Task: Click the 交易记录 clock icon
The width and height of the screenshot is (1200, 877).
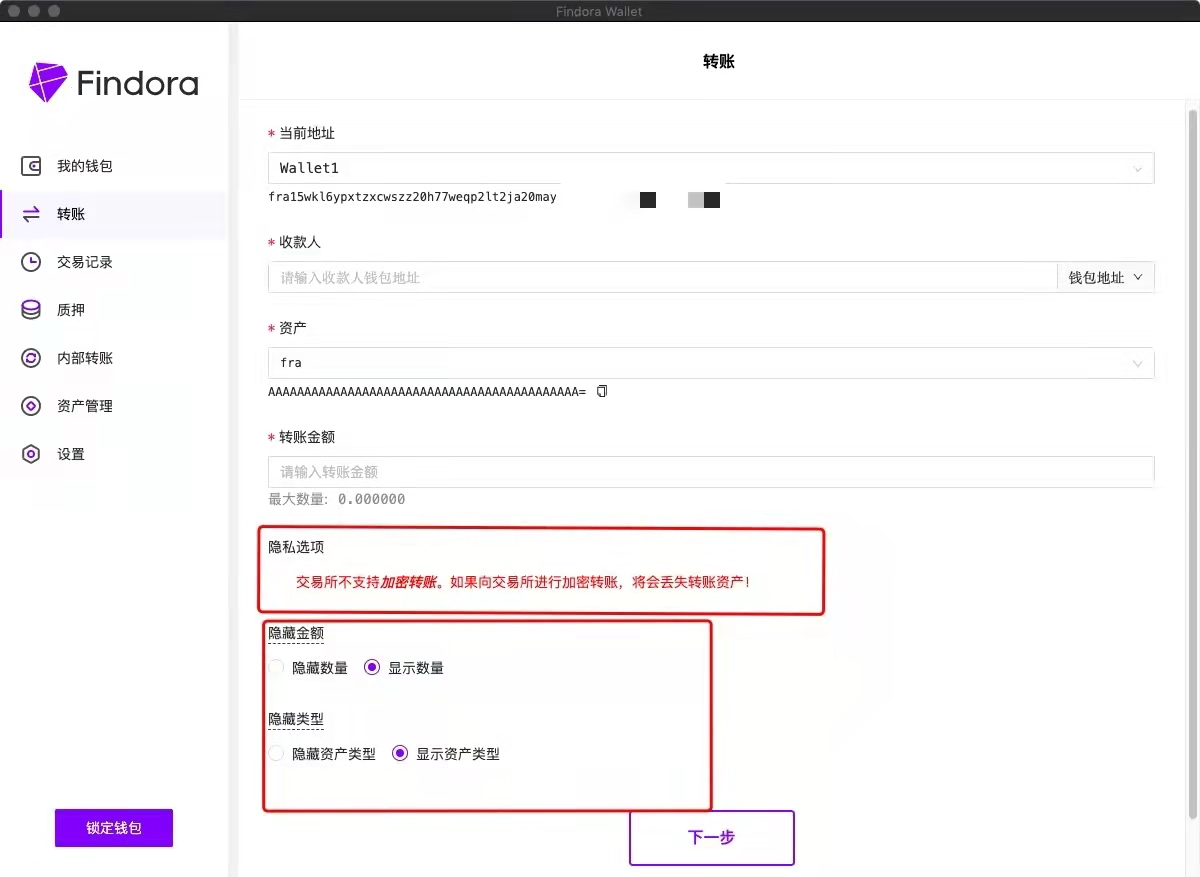Action: pyautogui.click(x=31, y=262)
